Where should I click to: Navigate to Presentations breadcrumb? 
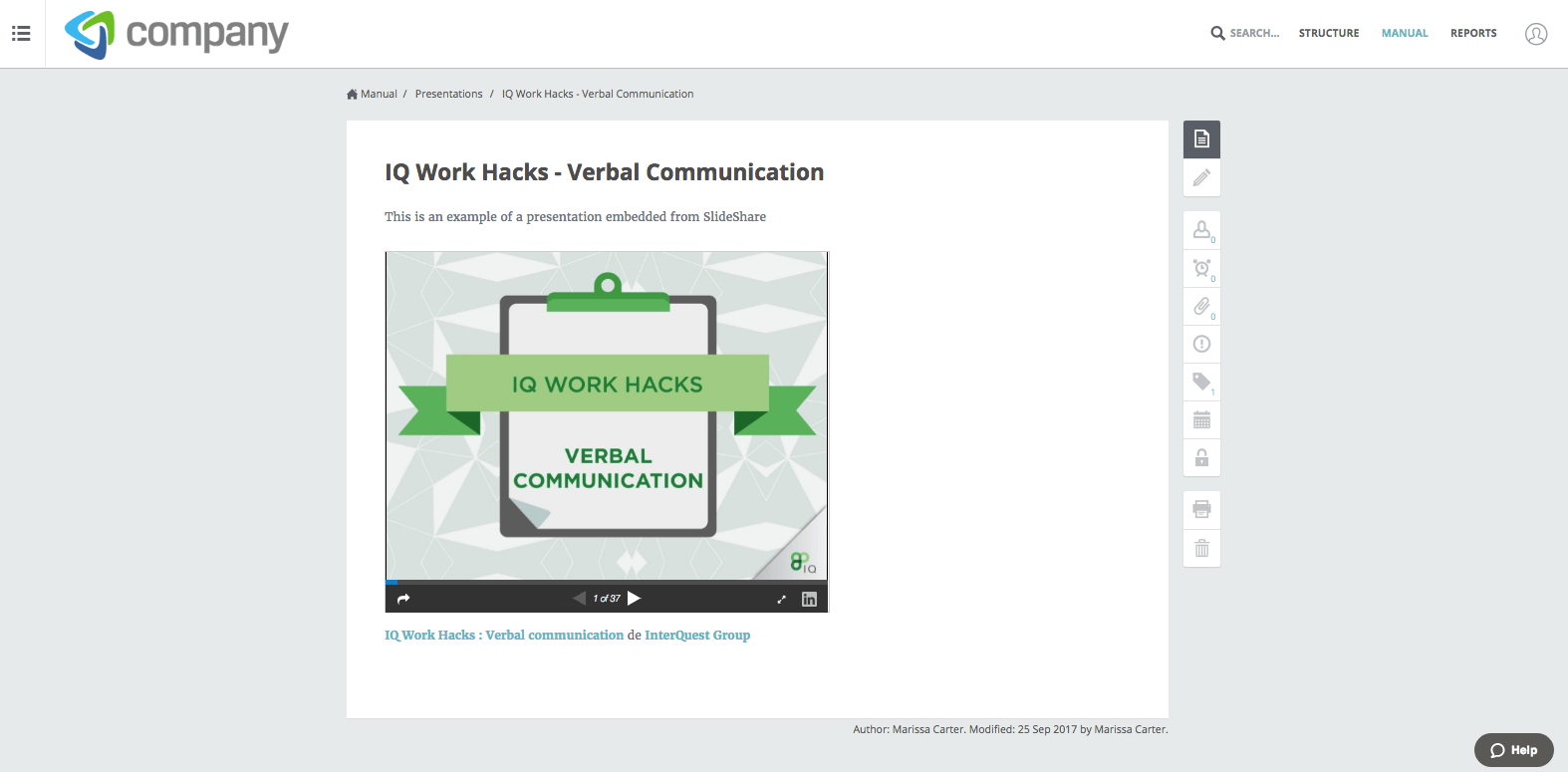pos(448,94)
